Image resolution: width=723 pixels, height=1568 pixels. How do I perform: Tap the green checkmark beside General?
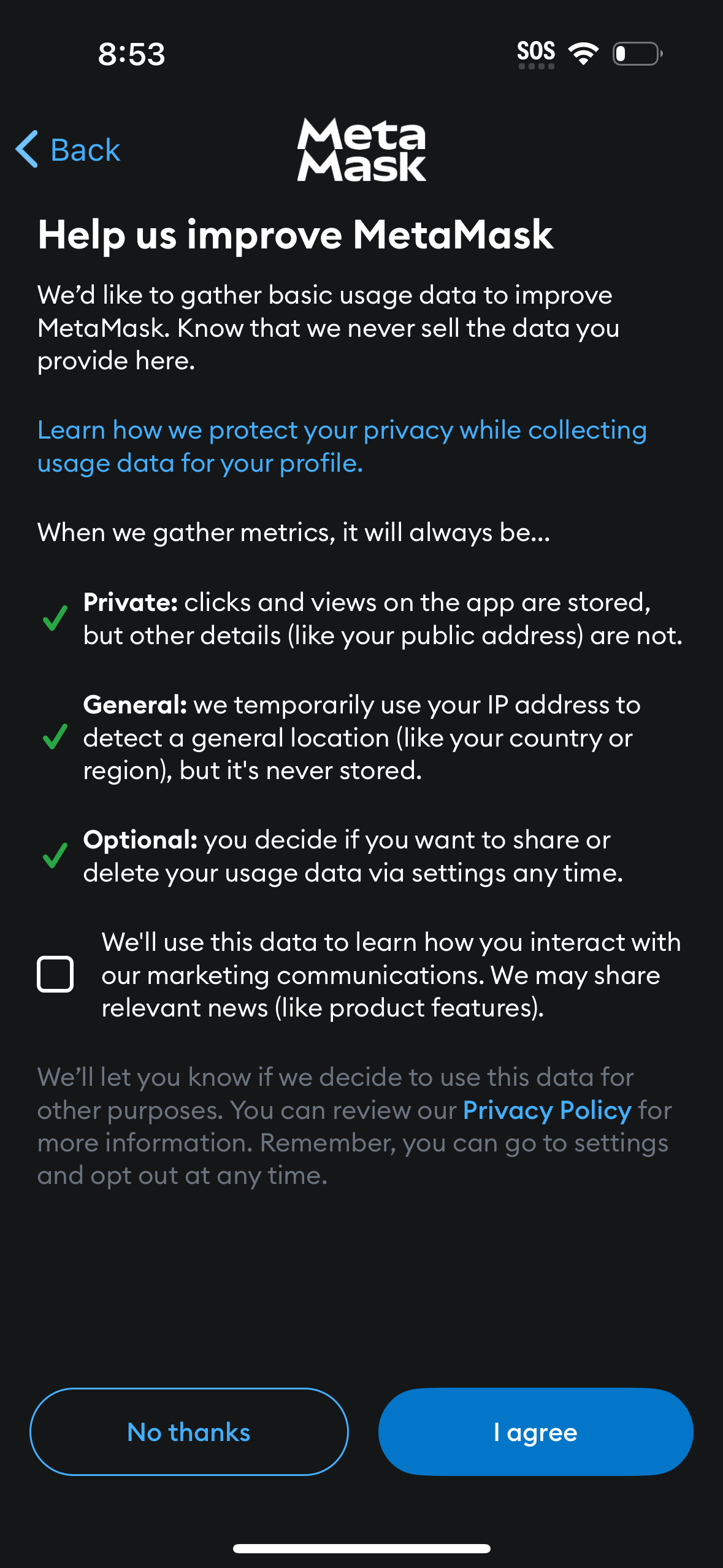coord(55,737)
